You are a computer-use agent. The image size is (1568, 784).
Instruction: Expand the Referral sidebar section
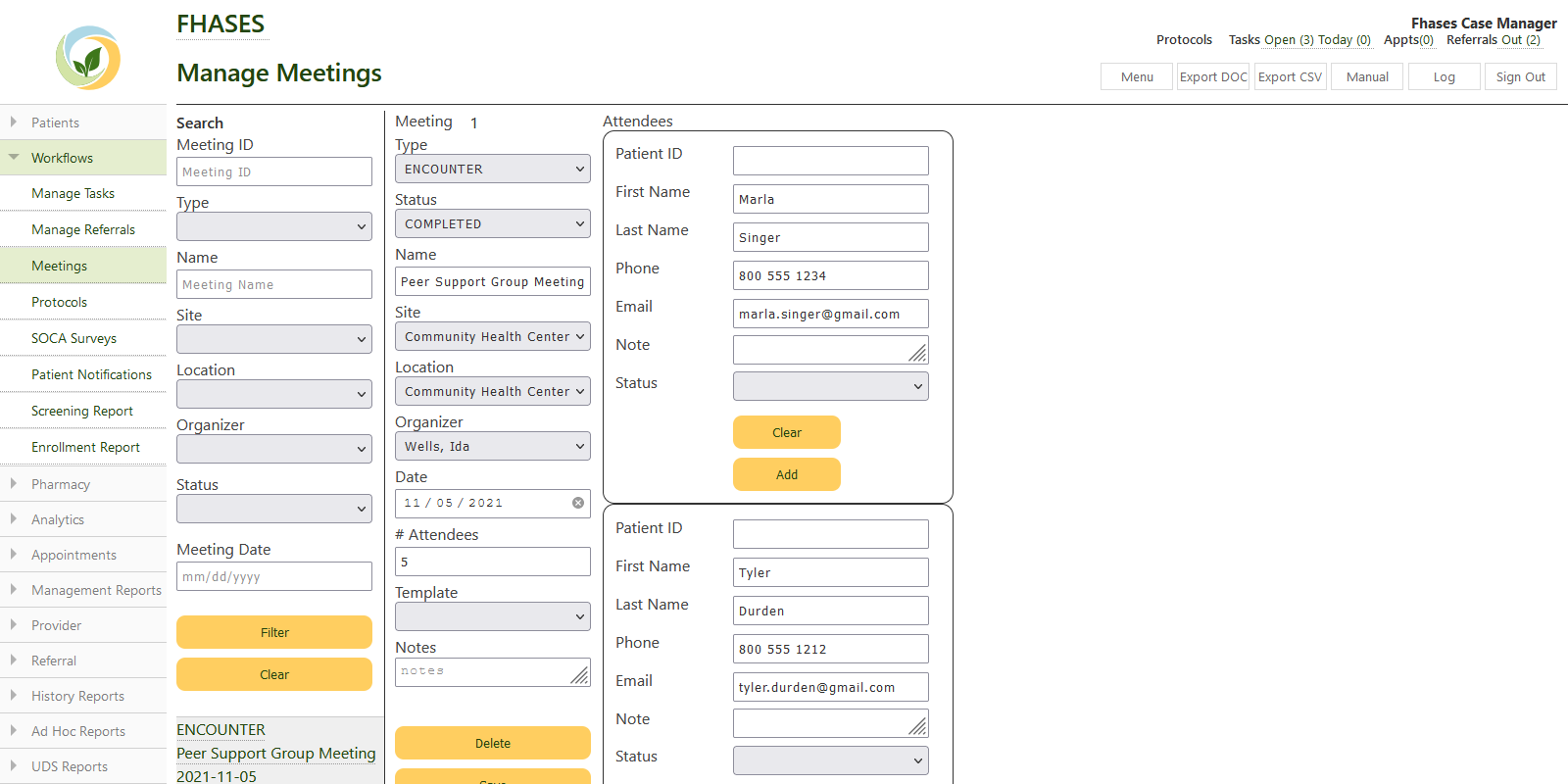click(x=83, y=661)
